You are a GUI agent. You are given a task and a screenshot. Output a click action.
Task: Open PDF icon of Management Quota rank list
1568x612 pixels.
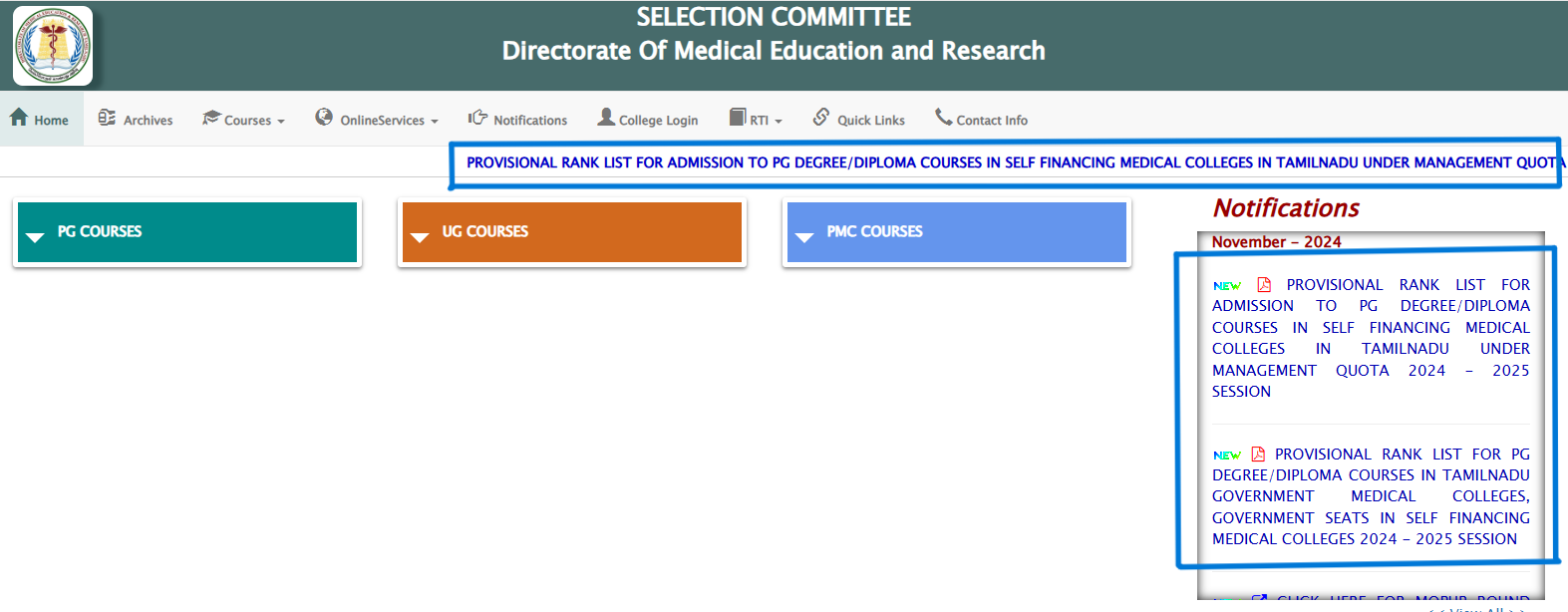[1264, 285]
